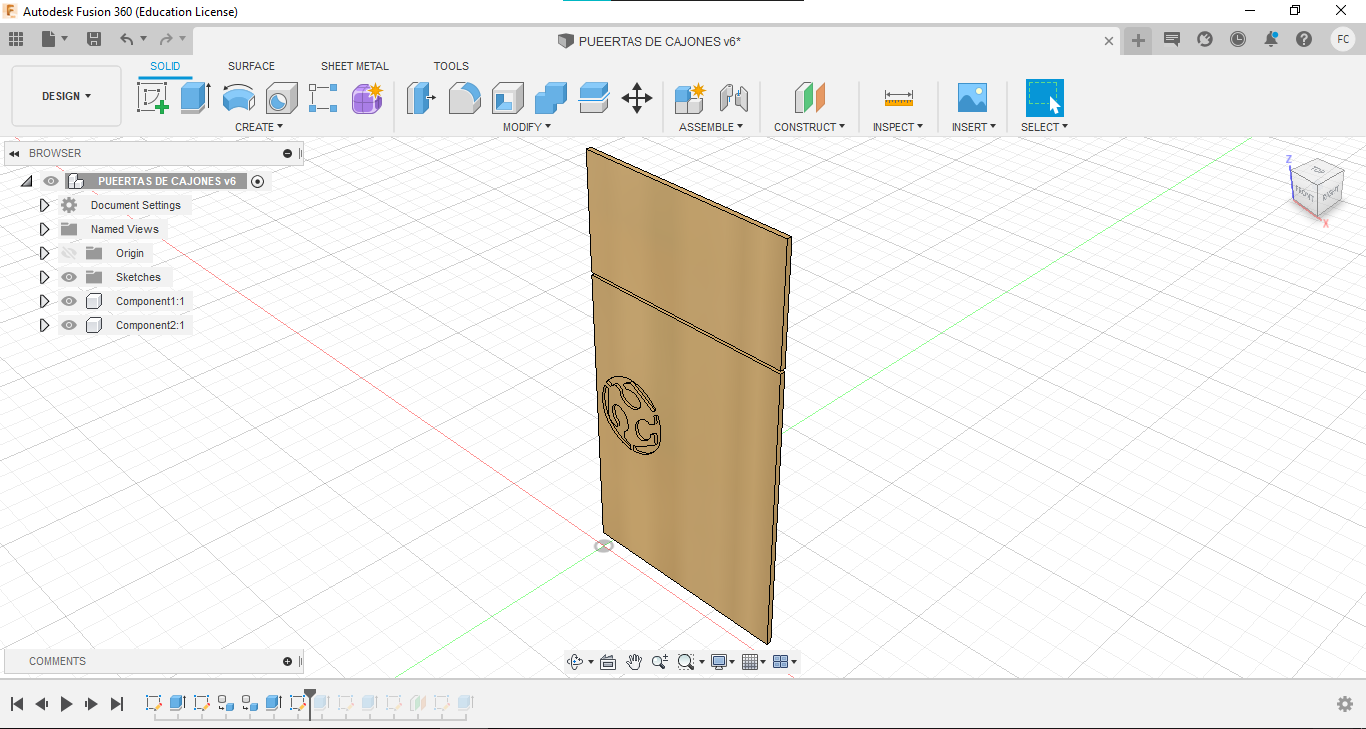The image size is (1366, 729).
Task: Select the Extrude tool
Action: pos(195,98)
